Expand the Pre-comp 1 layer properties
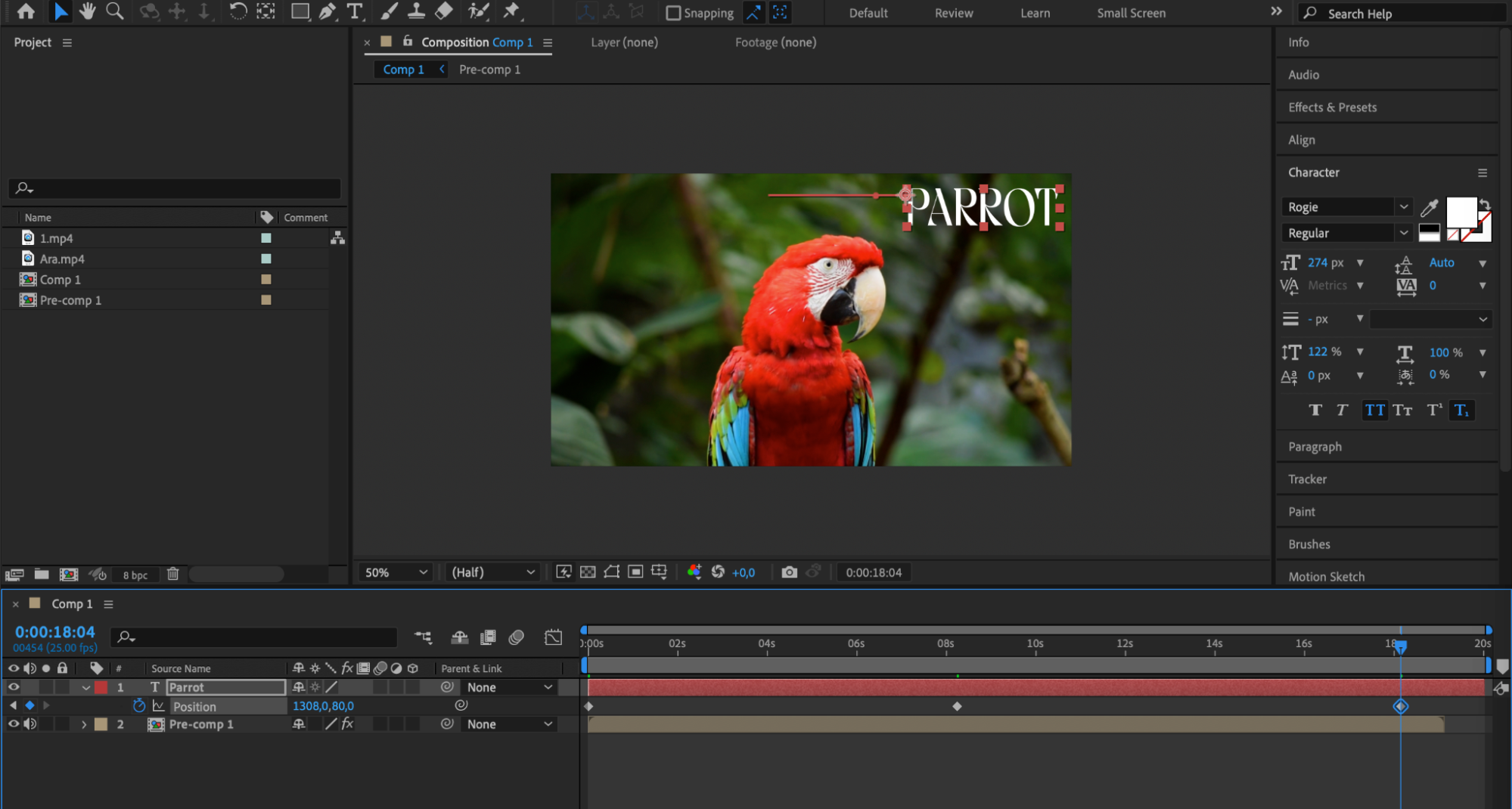 tap(84, 724)
